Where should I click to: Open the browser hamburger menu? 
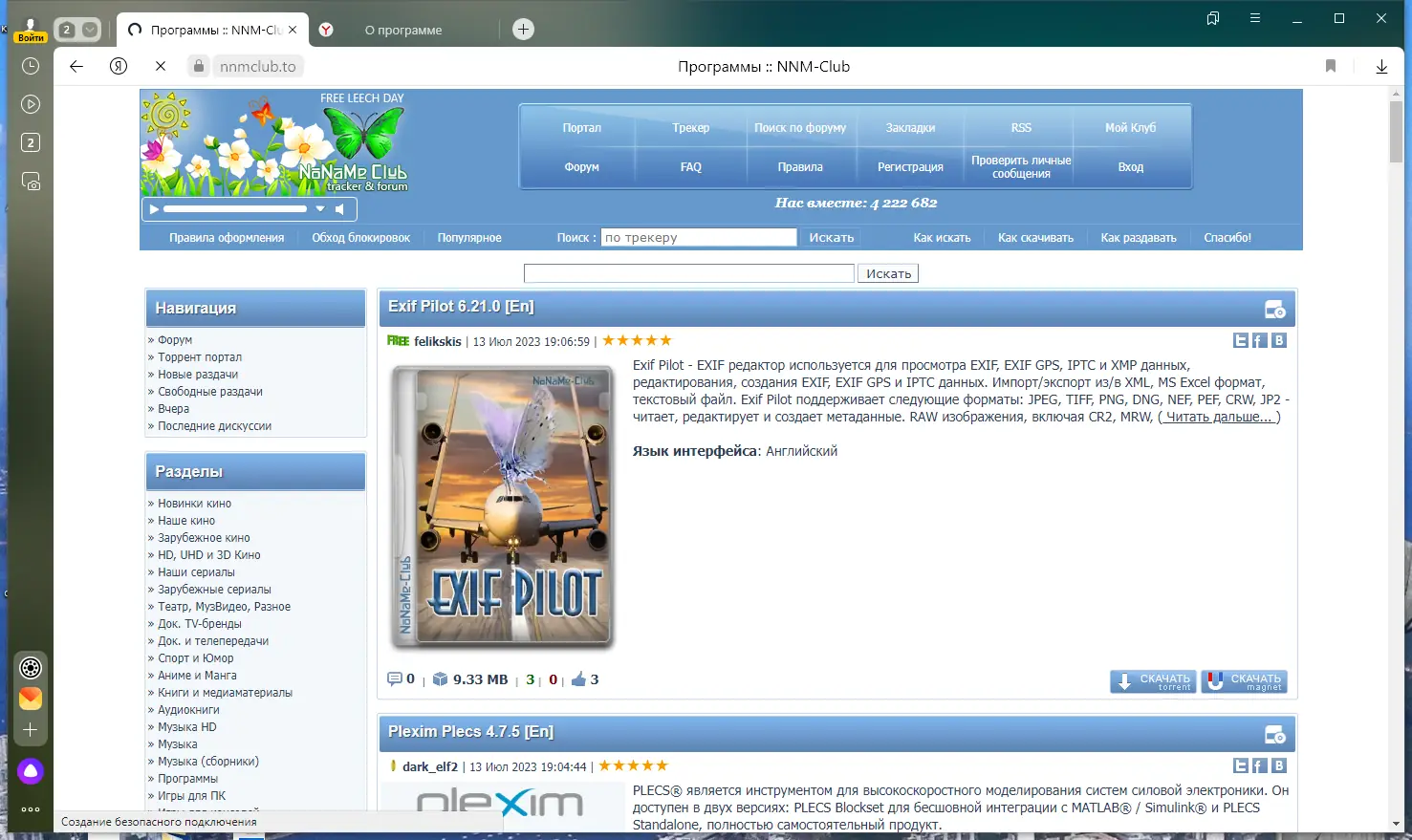tap(1255, 18)
